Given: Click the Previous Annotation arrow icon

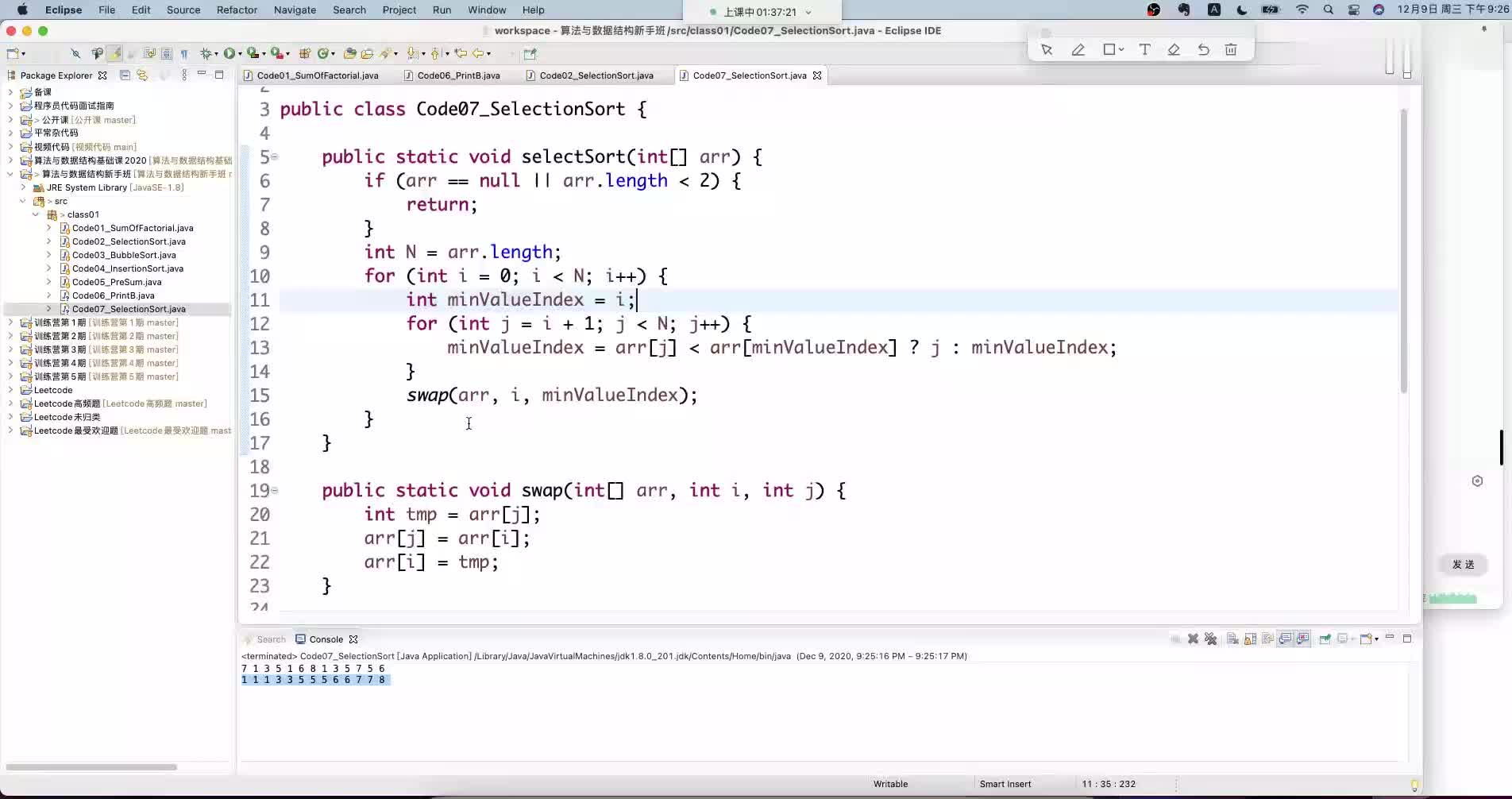Looking at the screenshot, I should [x=435, y=53].
